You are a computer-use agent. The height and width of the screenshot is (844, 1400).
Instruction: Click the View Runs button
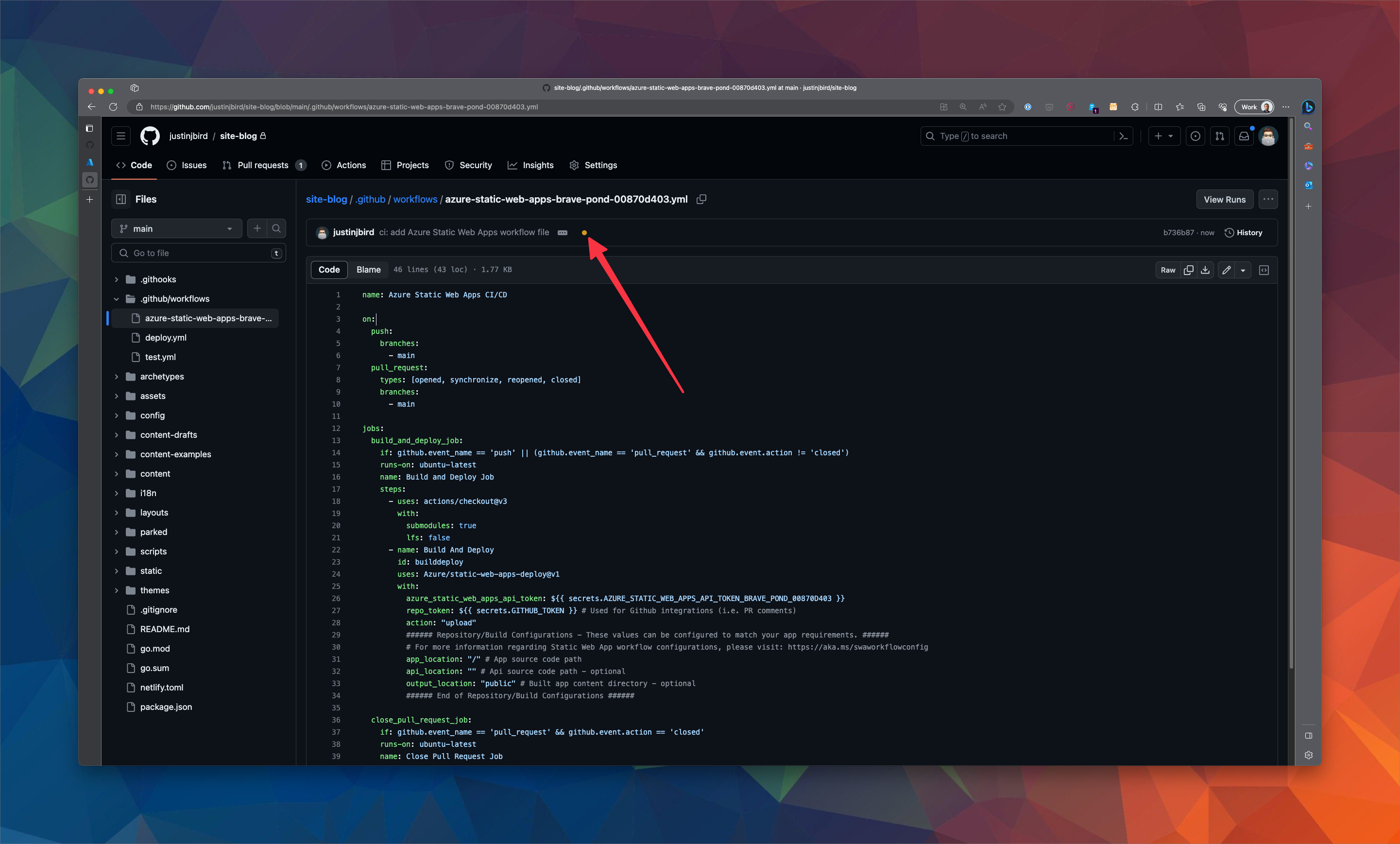point(1225,199)
